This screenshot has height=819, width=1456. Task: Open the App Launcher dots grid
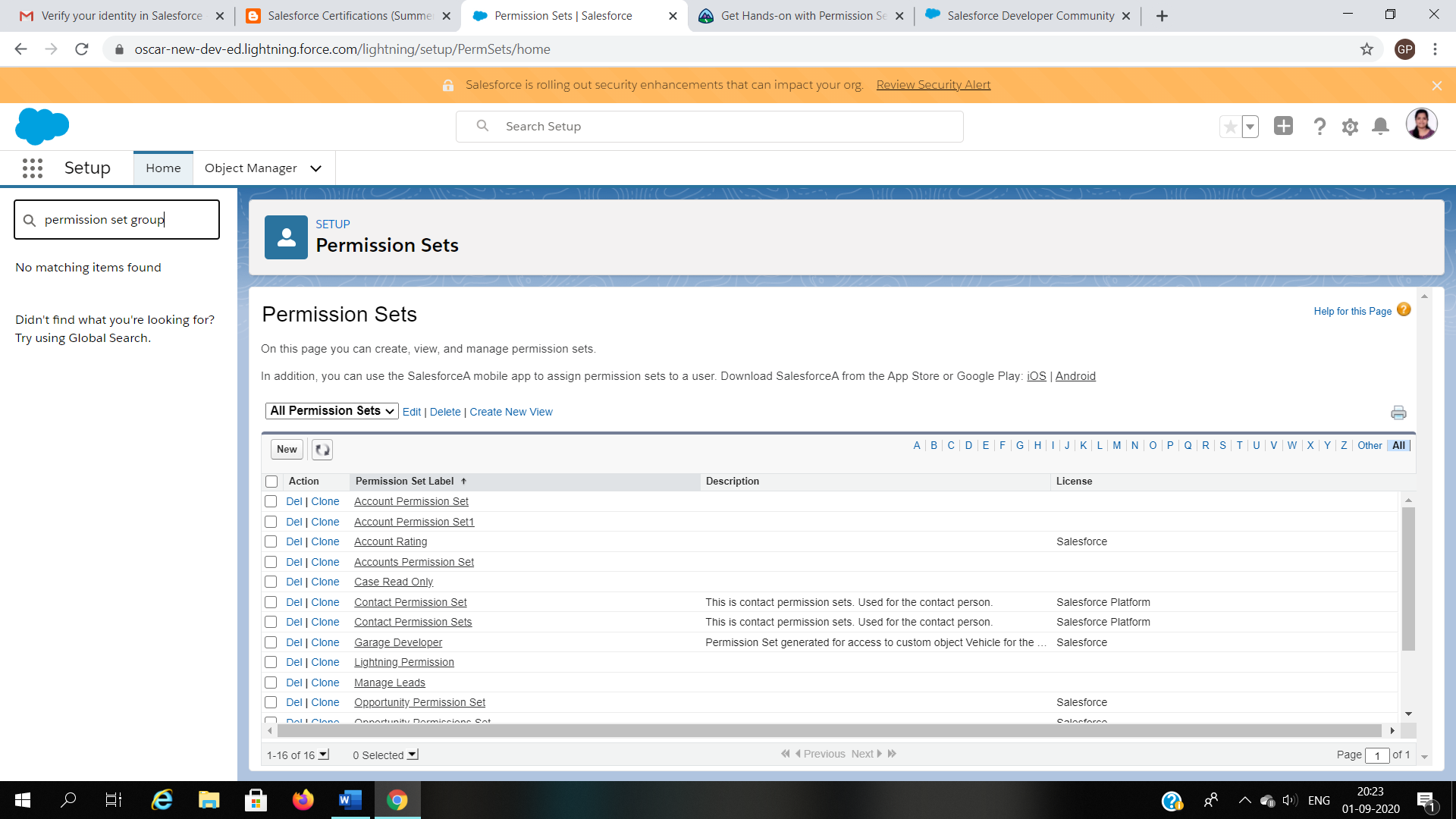pos(33,168)
